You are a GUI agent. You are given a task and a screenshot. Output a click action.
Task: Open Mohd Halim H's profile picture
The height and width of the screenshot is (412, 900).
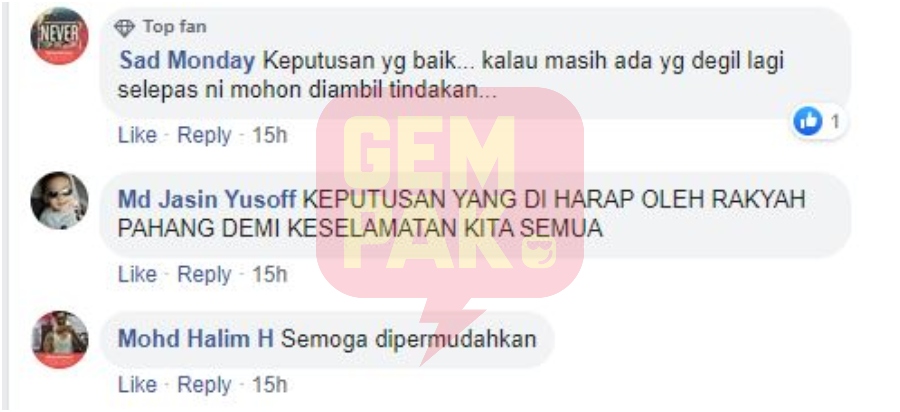[60, 339]
